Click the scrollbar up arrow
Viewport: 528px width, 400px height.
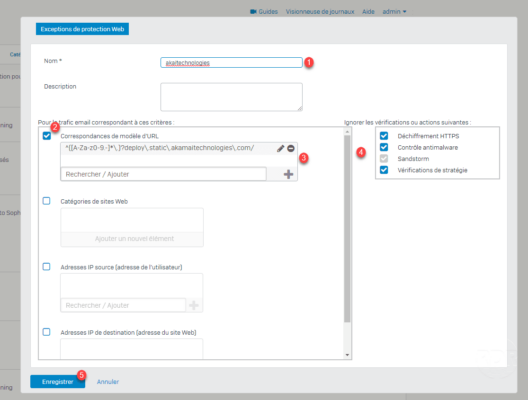347,132
